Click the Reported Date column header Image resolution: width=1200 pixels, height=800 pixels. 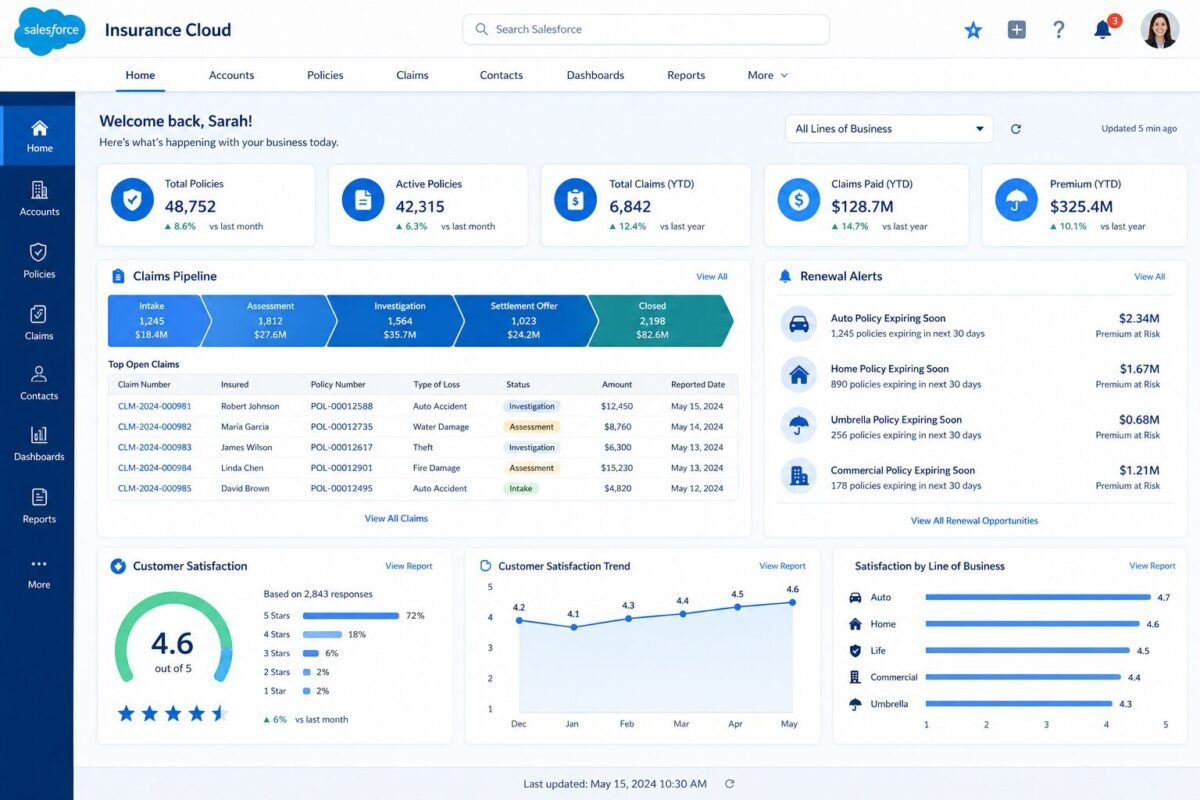(x=698, y=385)
